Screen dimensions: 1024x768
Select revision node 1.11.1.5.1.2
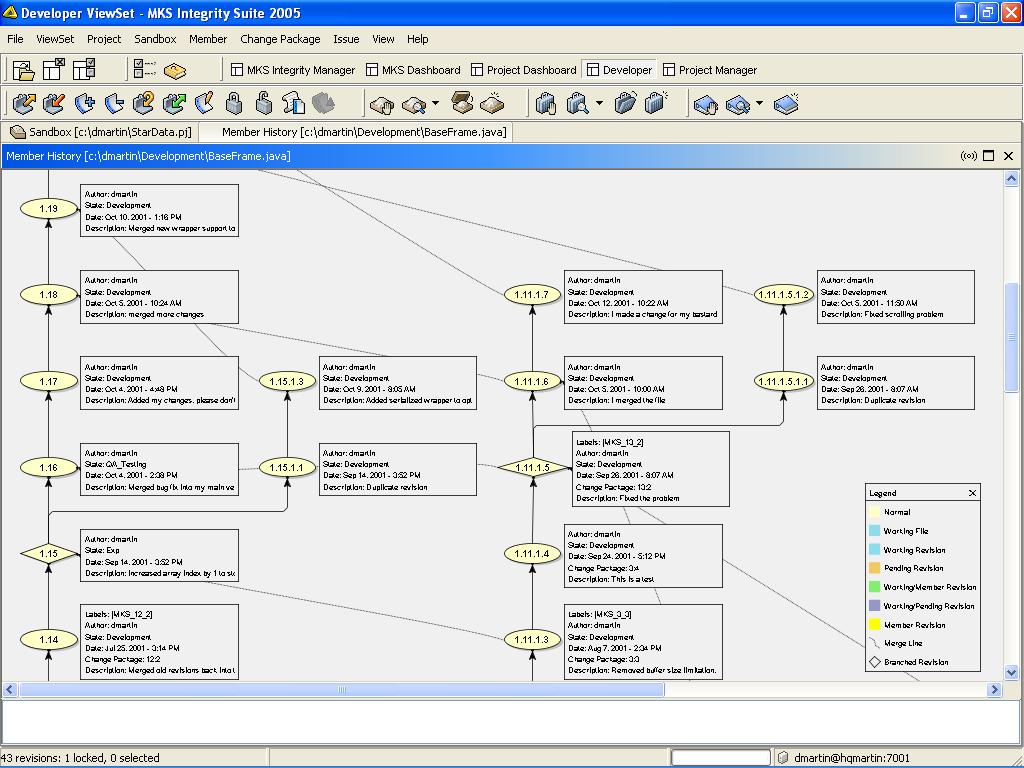coord(784,295)
